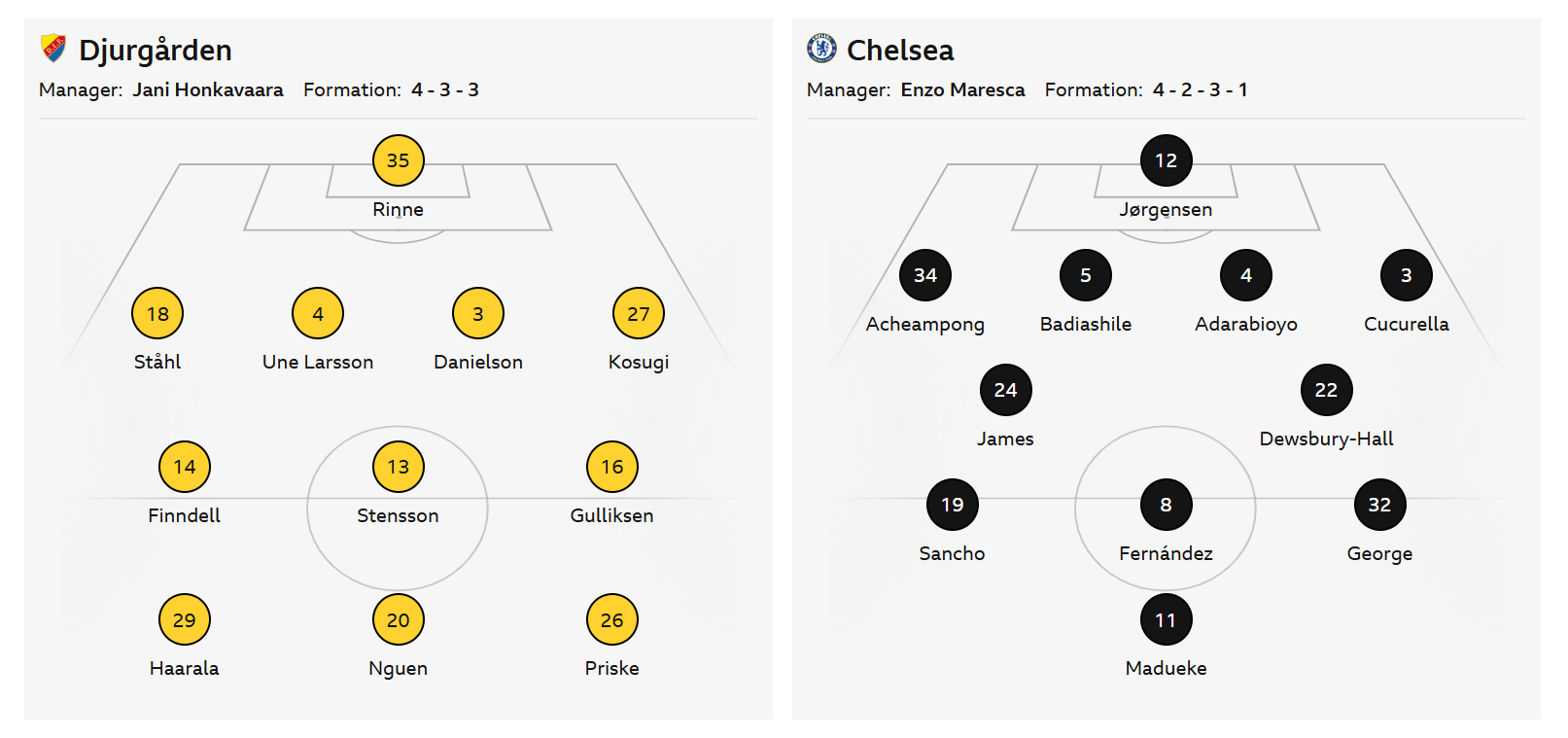The height and width of the screenshot is (738, 1568).
Task: Click yellow number 13 Stensson marker
Action: point(398,467)
